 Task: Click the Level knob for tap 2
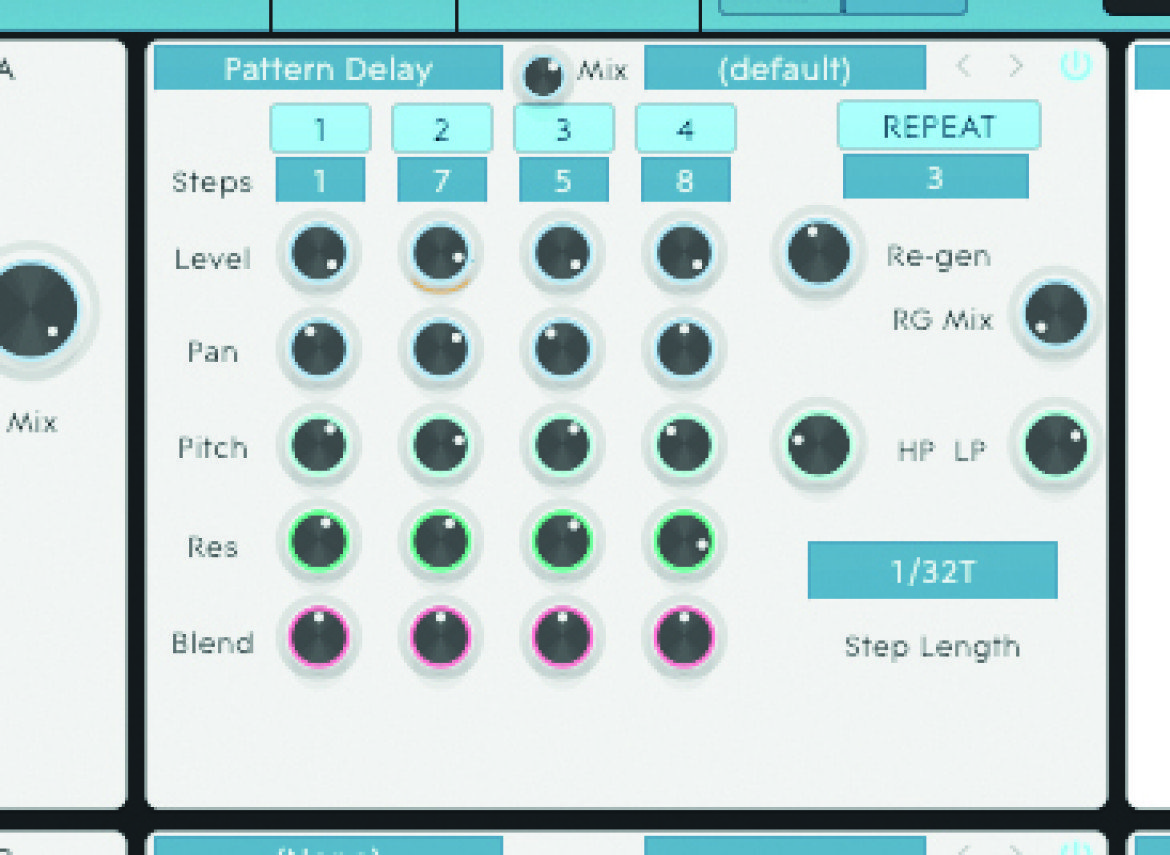[441, 254]
